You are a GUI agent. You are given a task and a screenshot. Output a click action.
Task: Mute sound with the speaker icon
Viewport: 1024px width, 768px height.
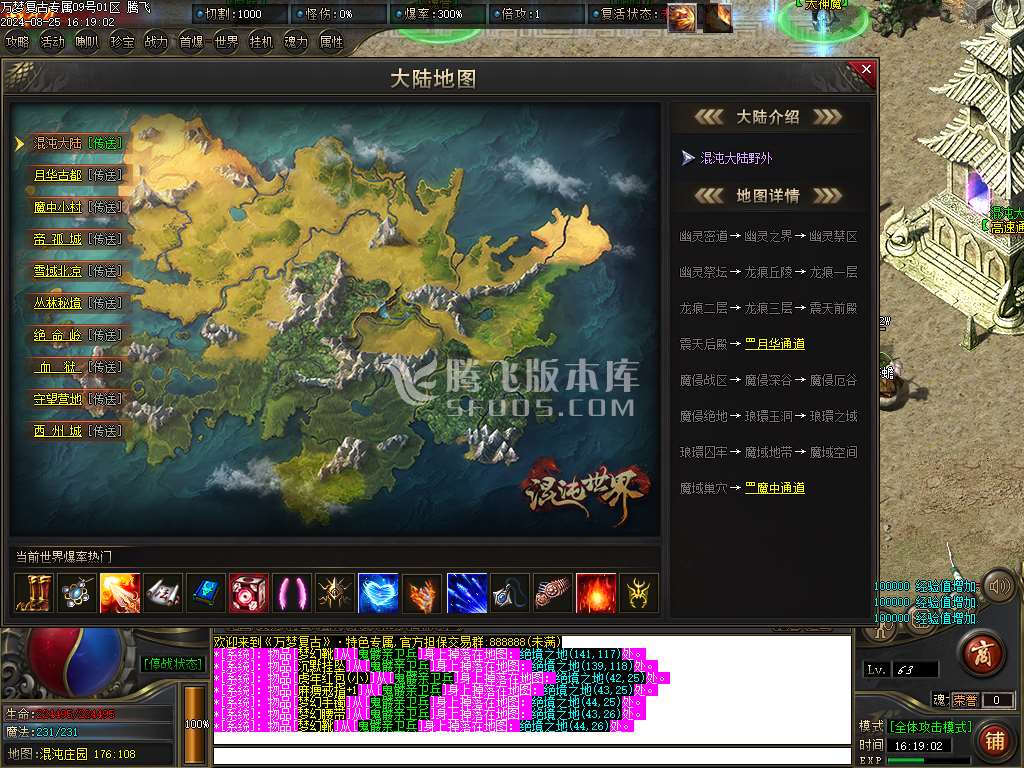pyautogui.click(x=999, y=586)
